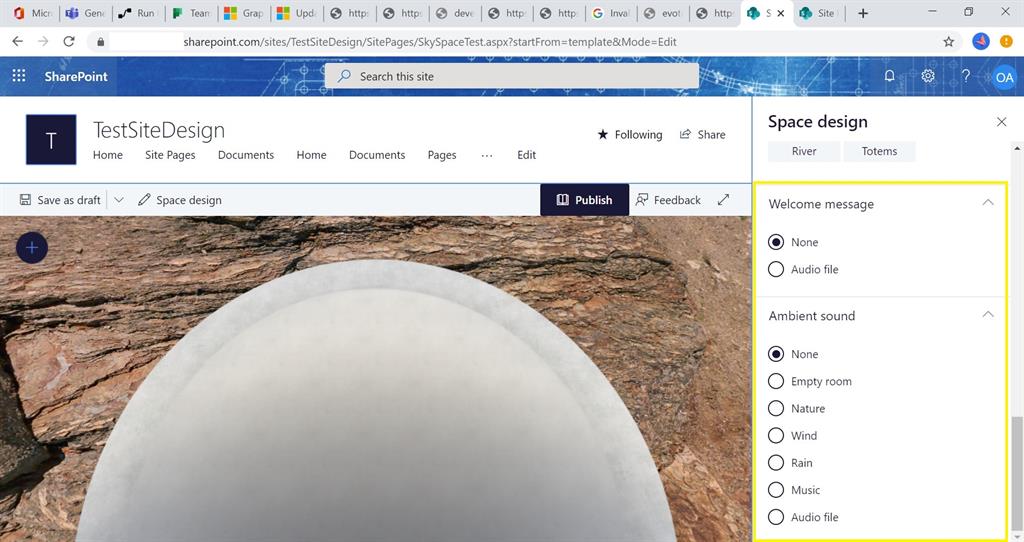The width and height of the screenshot is (1024, 542).
Task: Share the site
Action: pyautogui.click(x=703, y=135)
